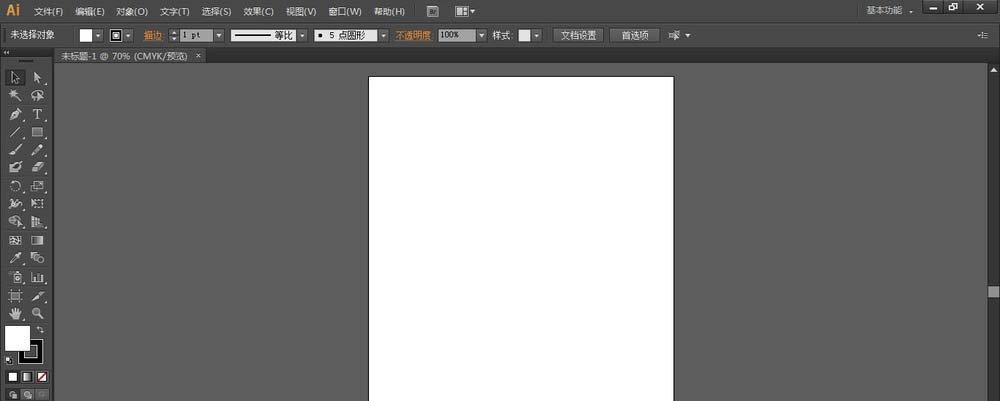Screen dimensions: 1000x401
Task: Open the brush definition dropdown (5 点圆形)
Action: pyautogui.click(x=383, y=36)
